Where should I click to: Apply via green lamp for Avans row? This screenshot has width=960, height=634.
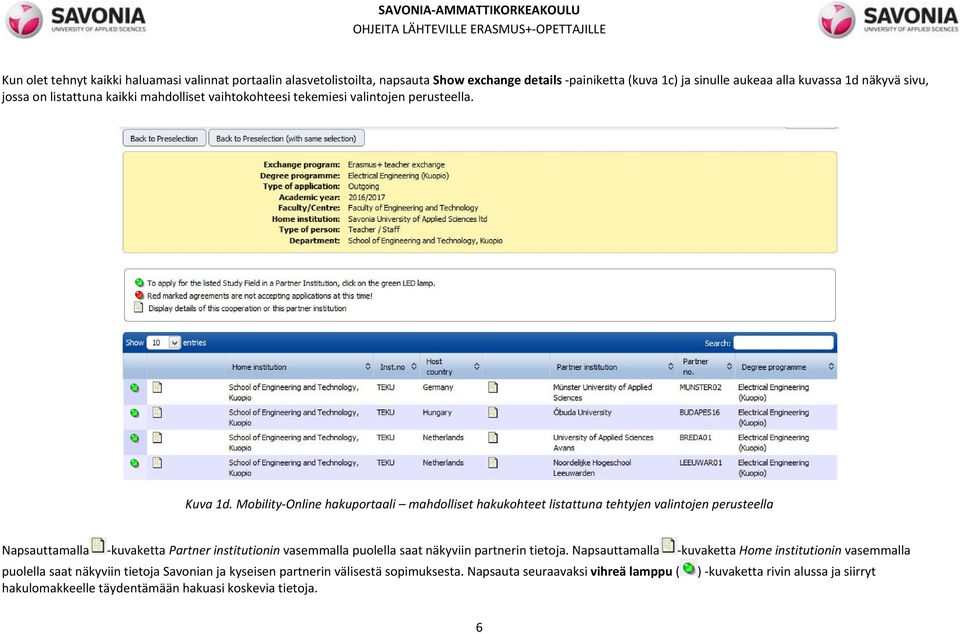tap(135, 438)
